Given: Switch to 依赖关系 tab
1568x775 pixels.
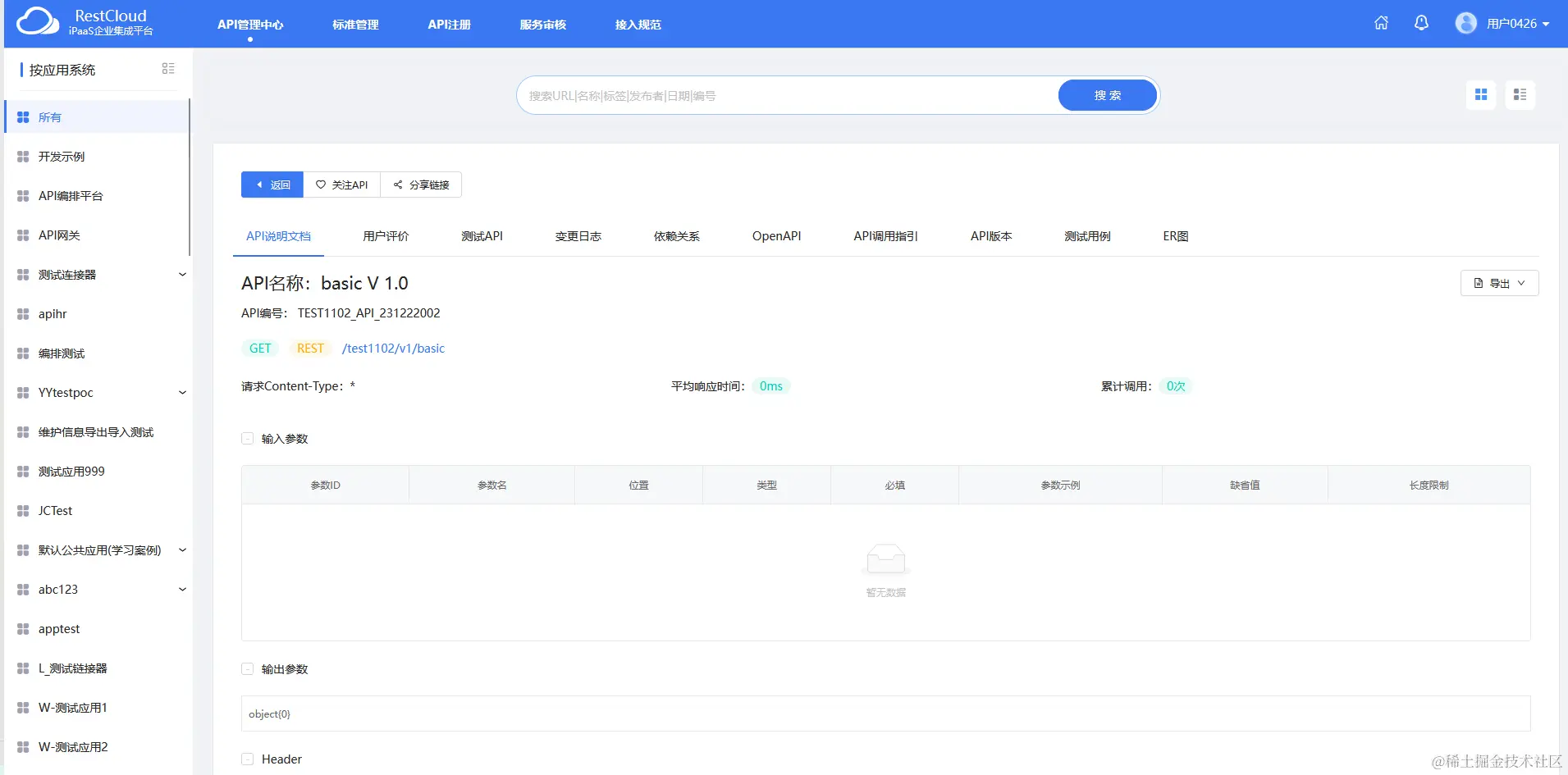Looking at the screenshot, I should coord(676,236).
